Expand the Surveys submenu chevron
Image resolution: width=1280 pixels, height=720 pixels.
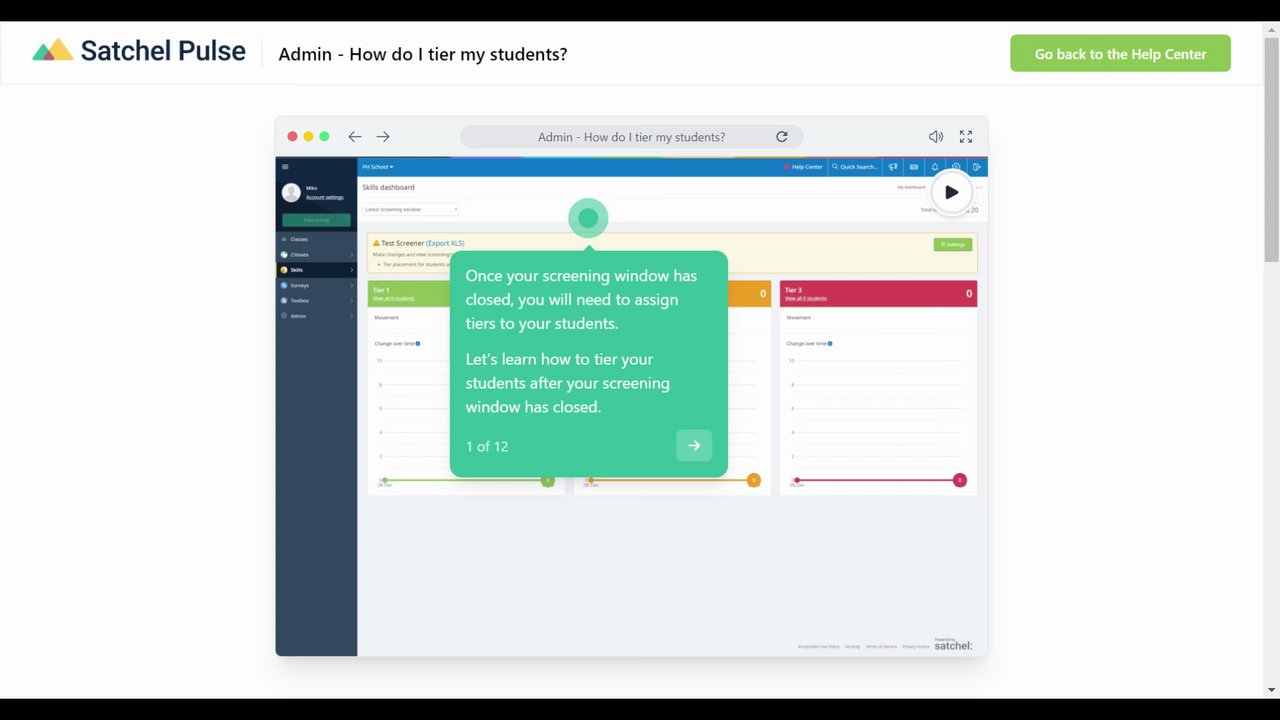coord(351,285)
